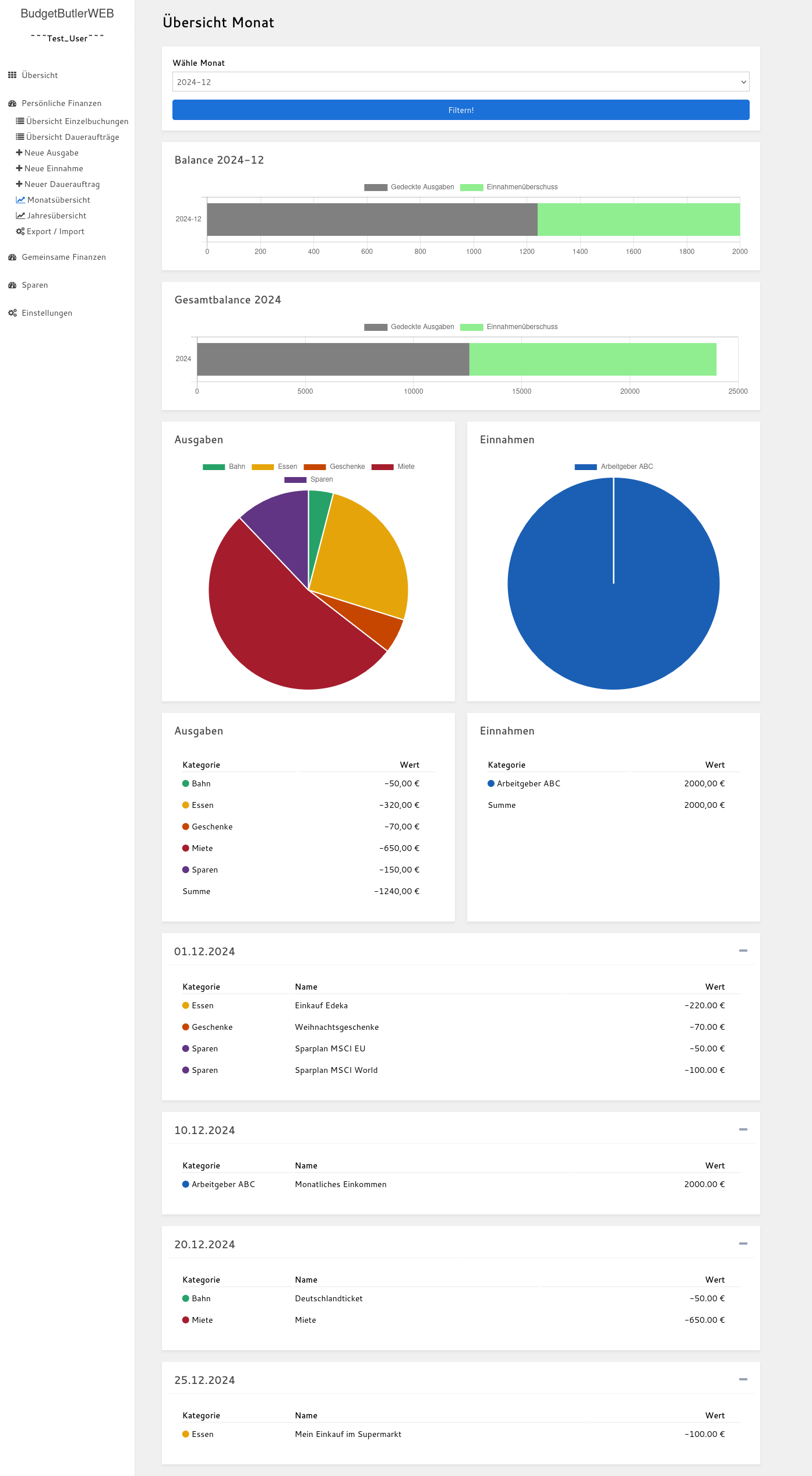The height and width of the screenshot is (1476, 812).
Task: Open the Wähle Monat dropdown
Action: [x=460, y=82]
